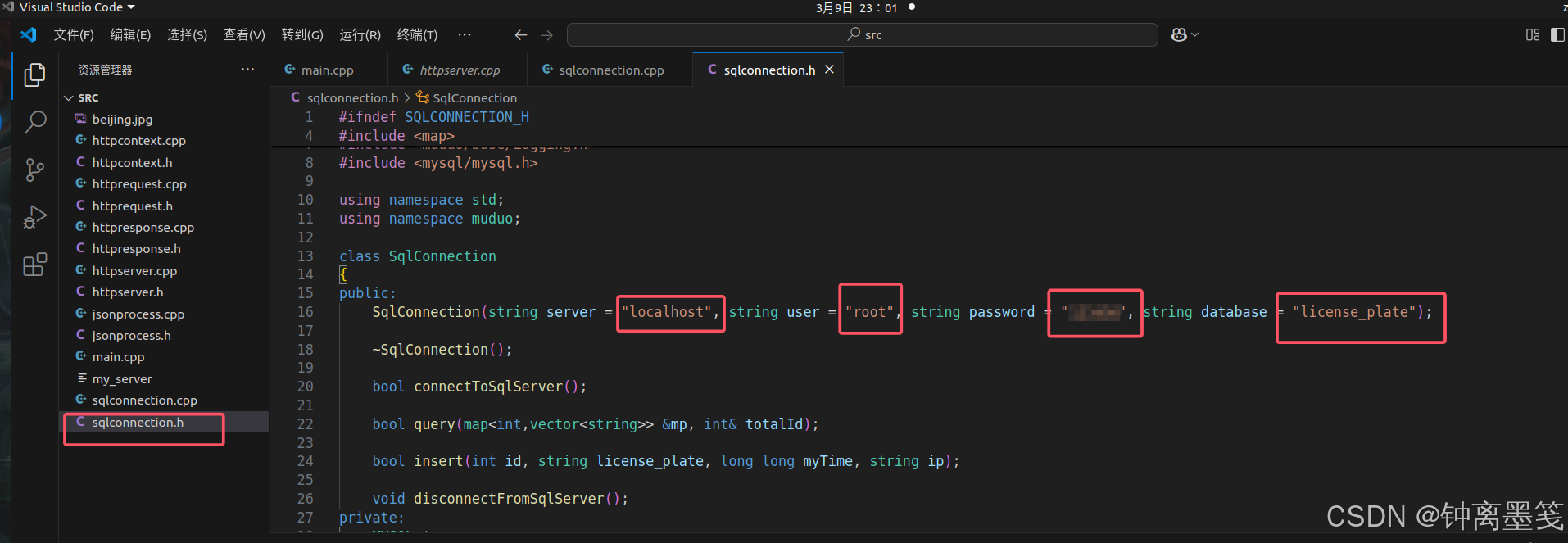
Task: Close the sqlconnection.h tab
Action: click(829, 70)
